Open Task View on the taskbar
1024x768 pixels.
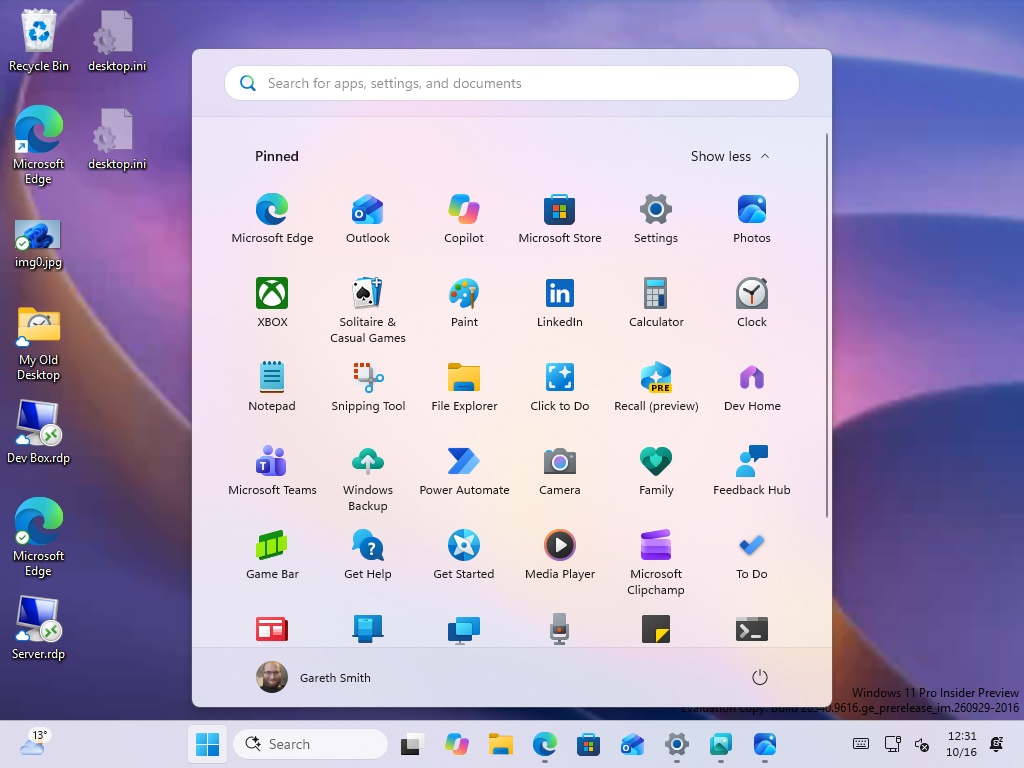click(x=413, y=744)
